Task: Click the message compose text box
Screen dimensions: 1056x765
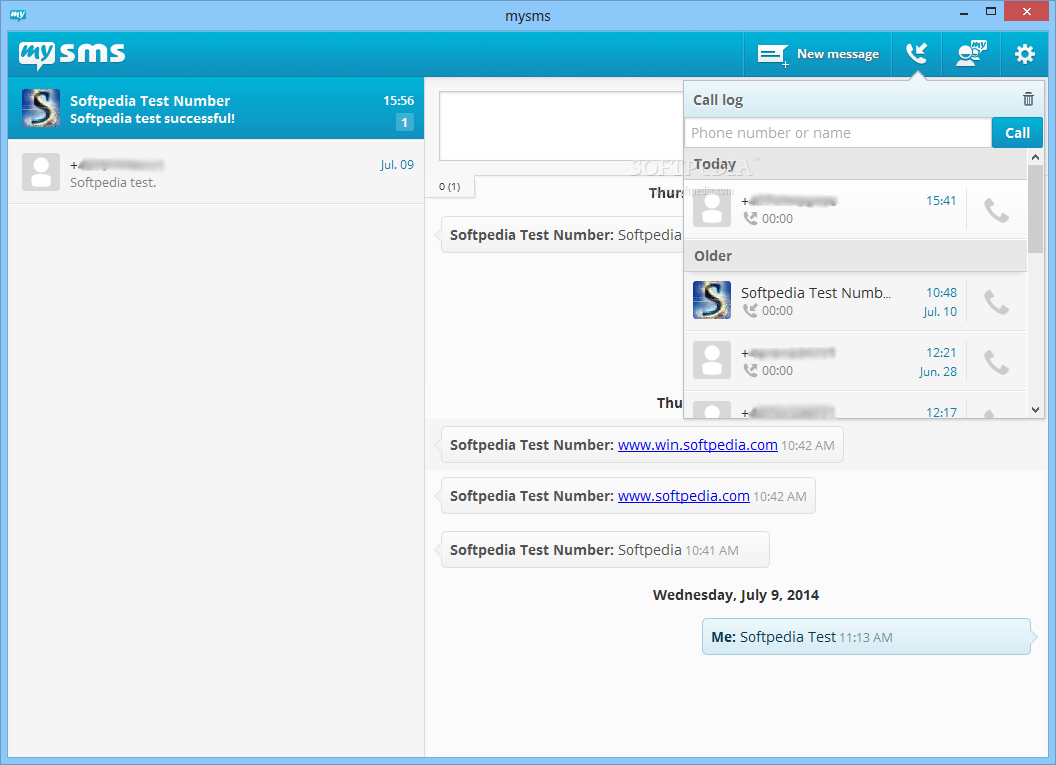Action: [x=561, y=126]
